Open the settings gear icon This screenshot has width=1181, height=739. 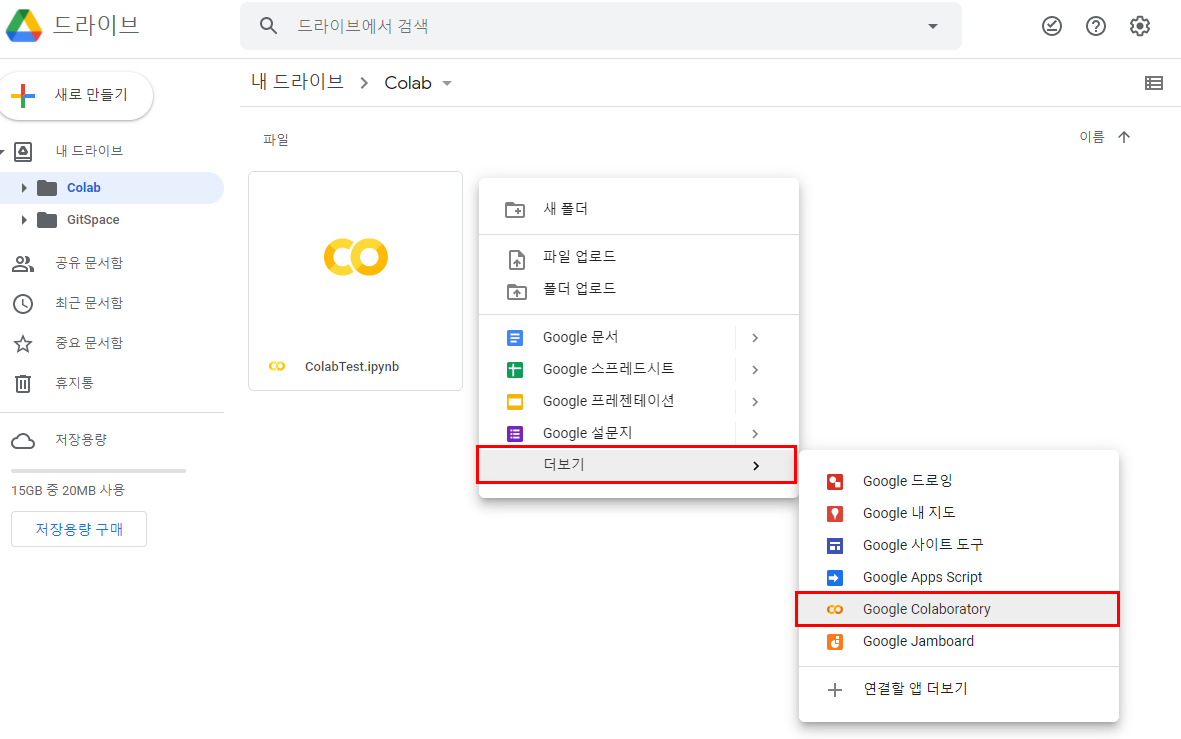pyautogui.click(x=1140, y=26)
